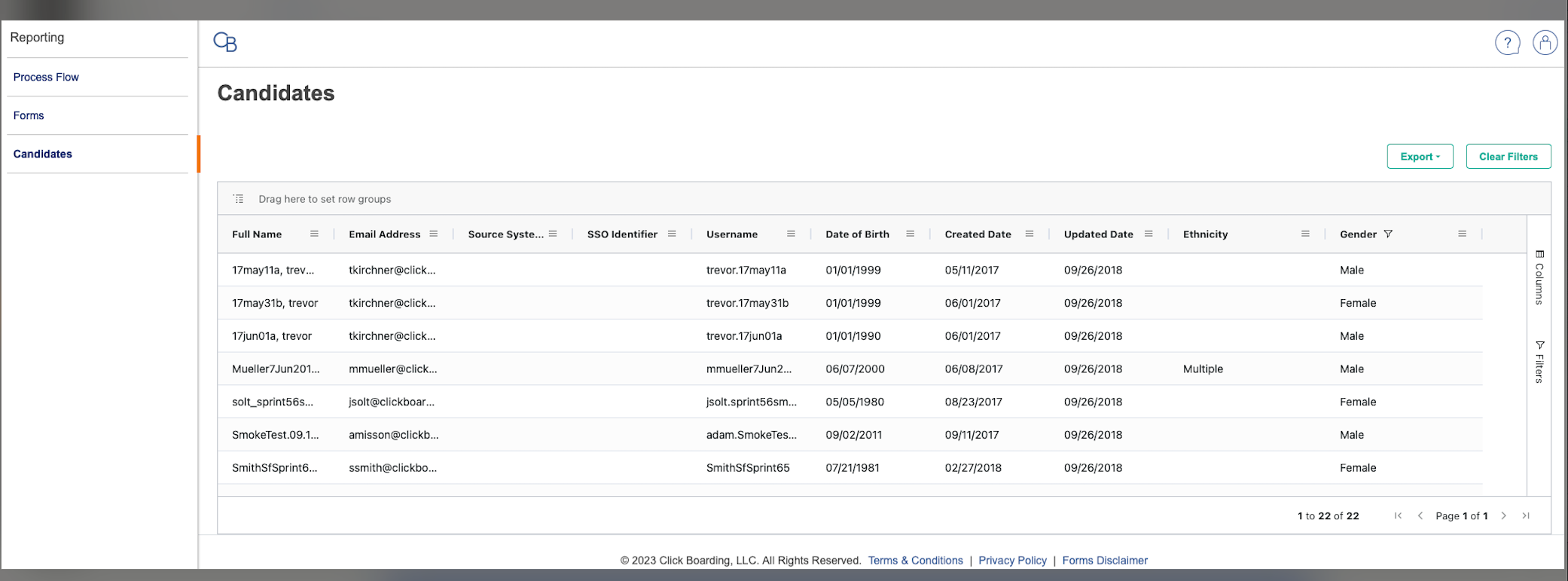Go to Forms in the sidebar
This screenshot has width=1568, height=581.
[x=29, y=115]
